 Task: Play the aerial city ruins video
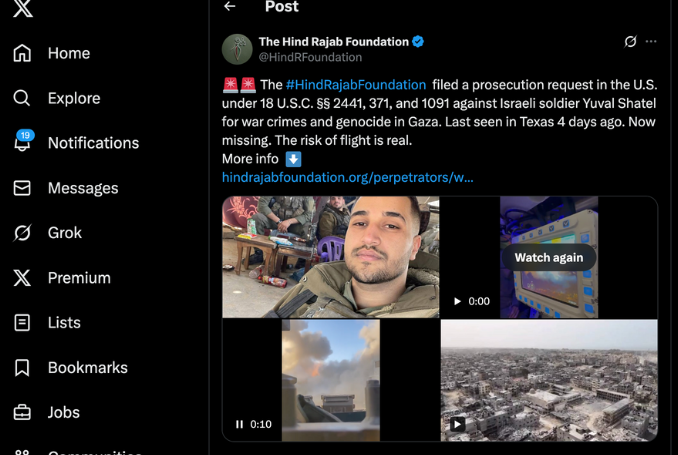[x=457, y=424]
